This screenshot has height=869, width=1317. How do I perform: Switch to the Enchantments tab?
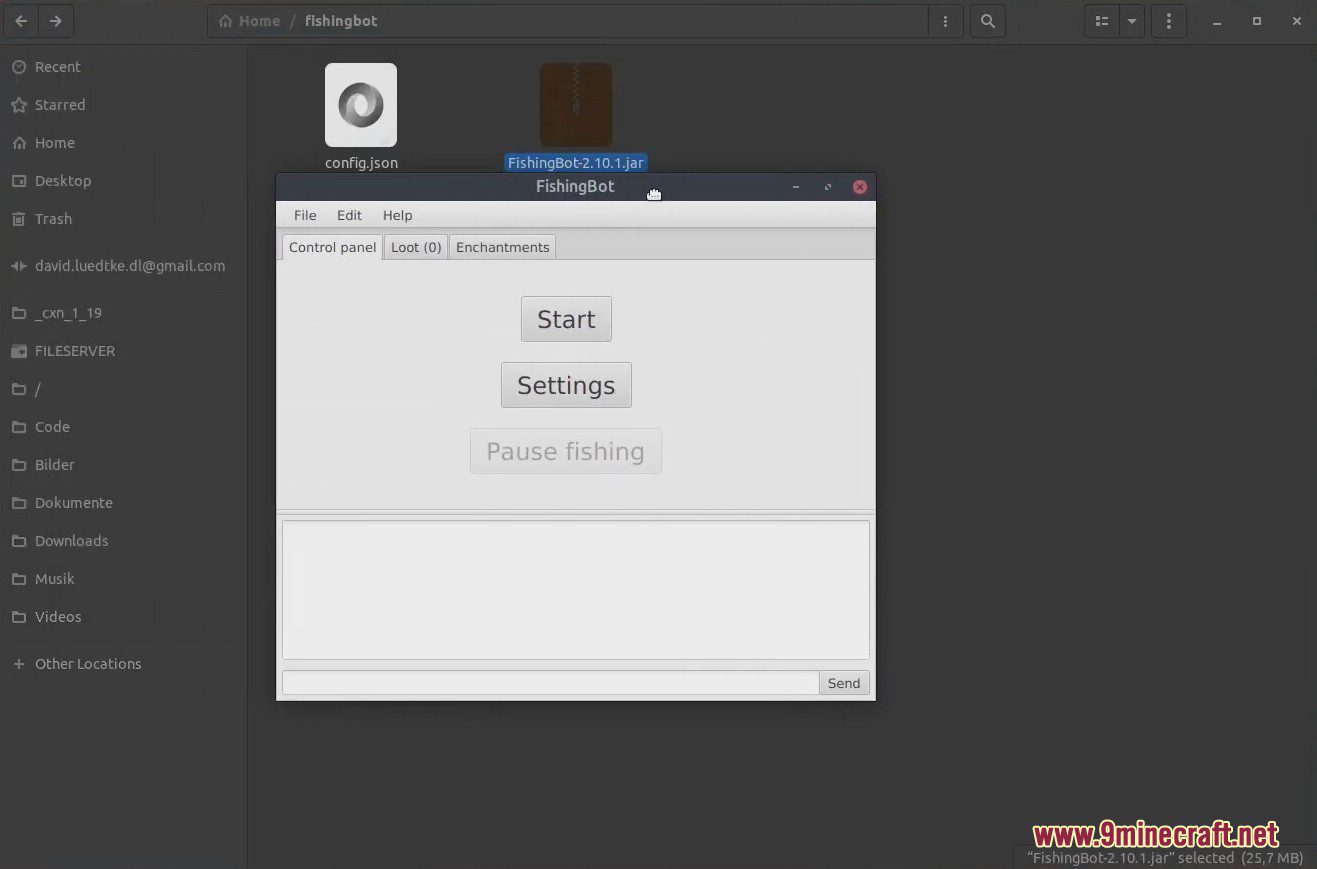(x=502, y=247)
